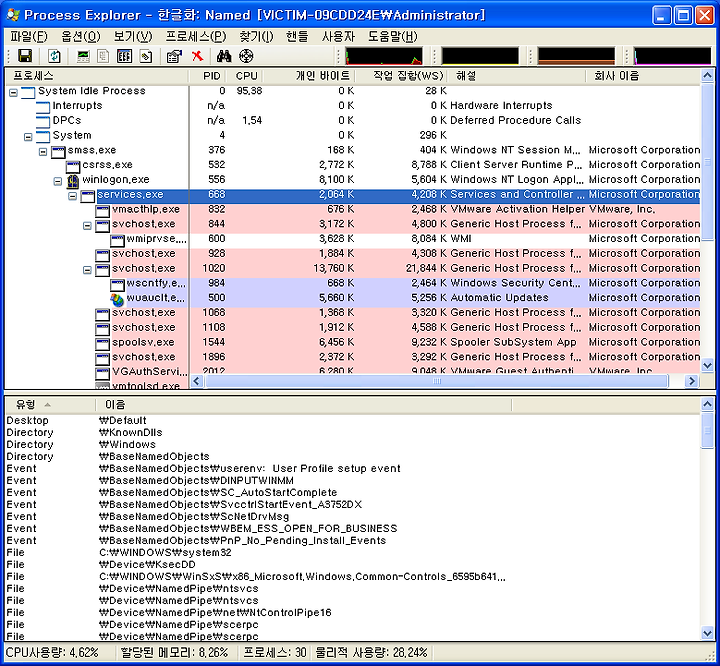
Task: Open System Information graph toolbar icon
Action: (83, 56)
